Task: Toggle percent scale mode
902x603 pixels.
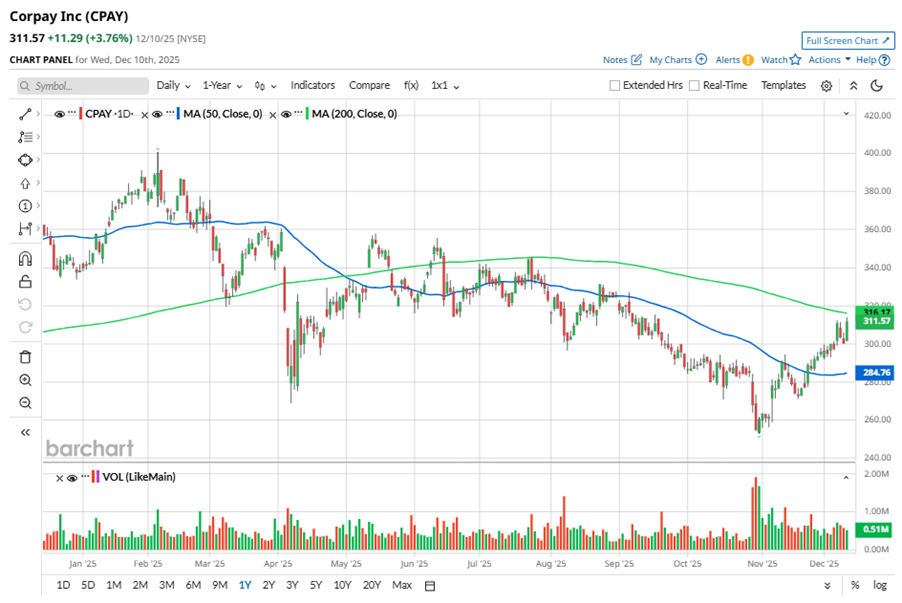Action: tap(855, 585)
